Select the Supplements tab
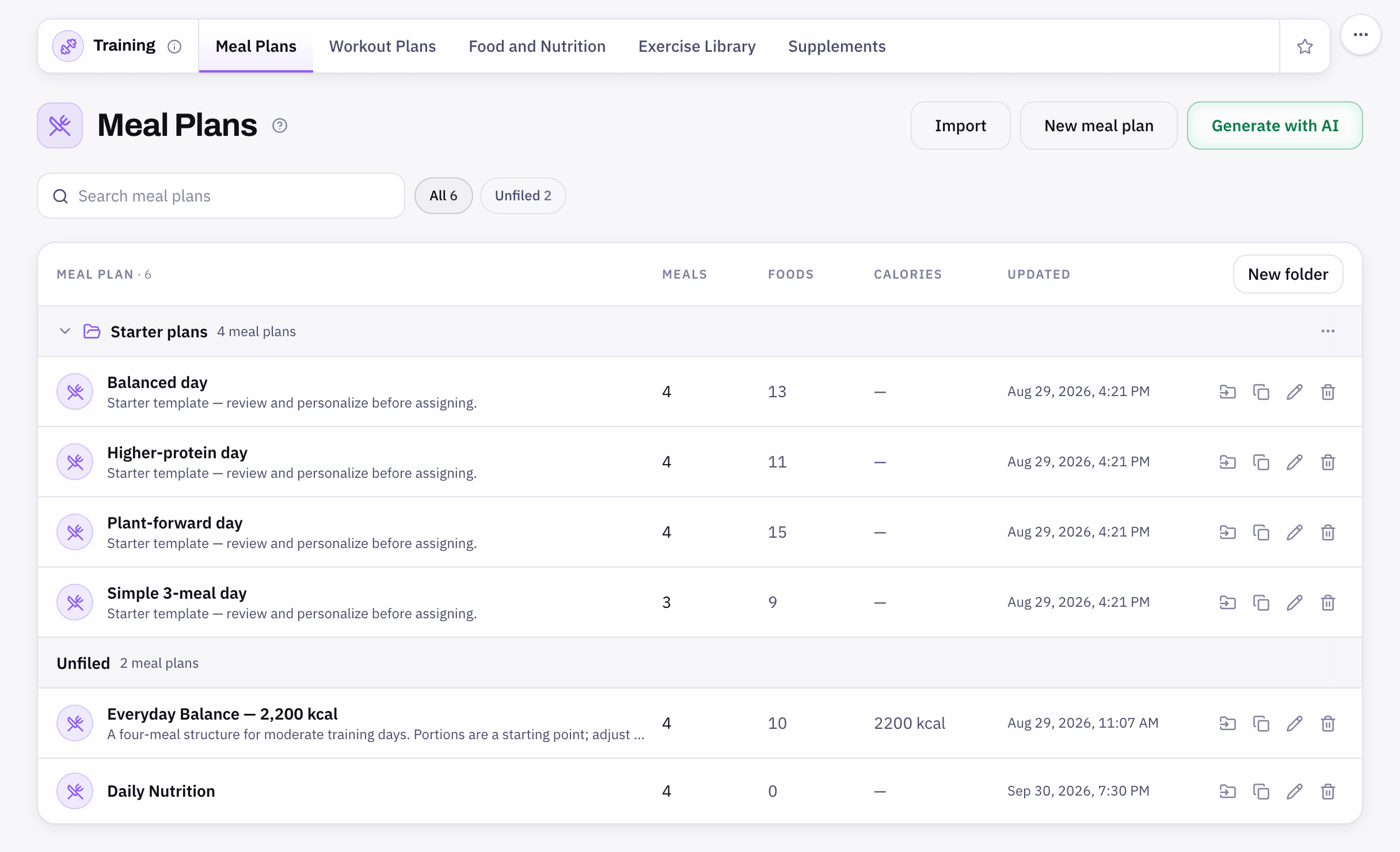The height and width of the screenshot is (852, 1400). click(x=836, y=46)
